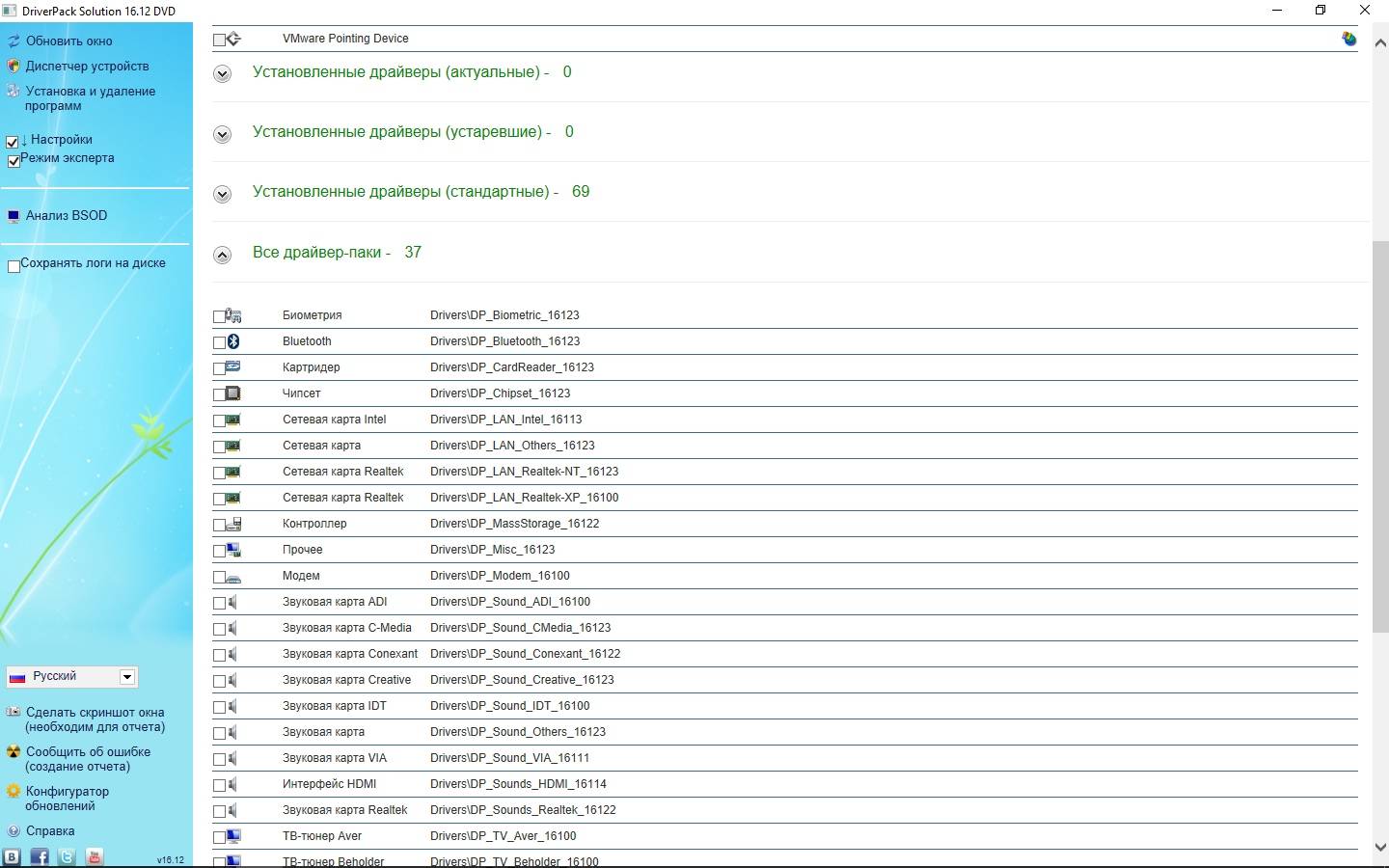Click heading Установленные драйверы (стандартные) - 69
1389x868 pixels.
click(x=421, y=192)
